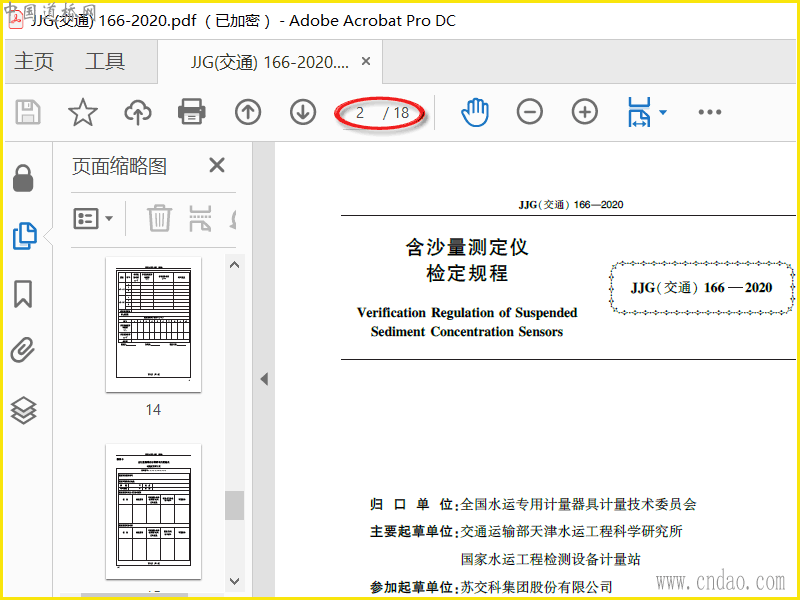Zoom out with the minus icon
800x600 pixels.
coord(530,112)
